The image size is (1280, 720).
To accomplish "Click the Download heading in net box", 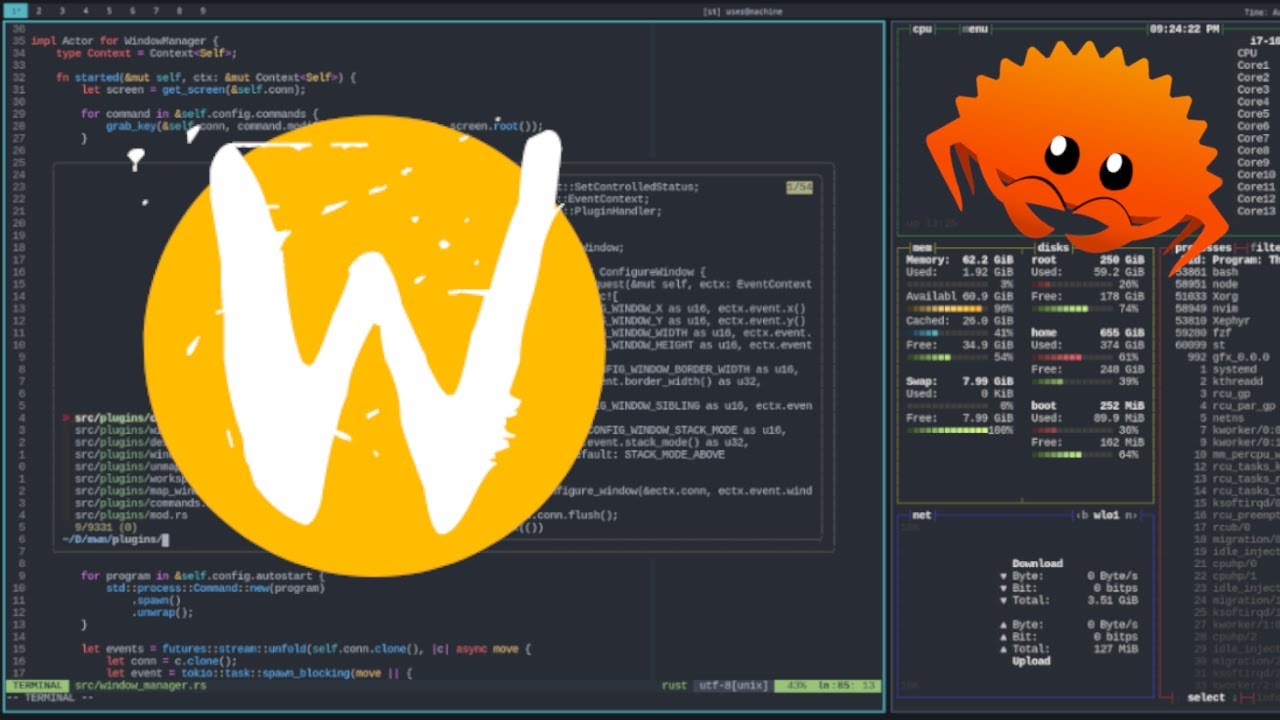I will (1037, 563).
